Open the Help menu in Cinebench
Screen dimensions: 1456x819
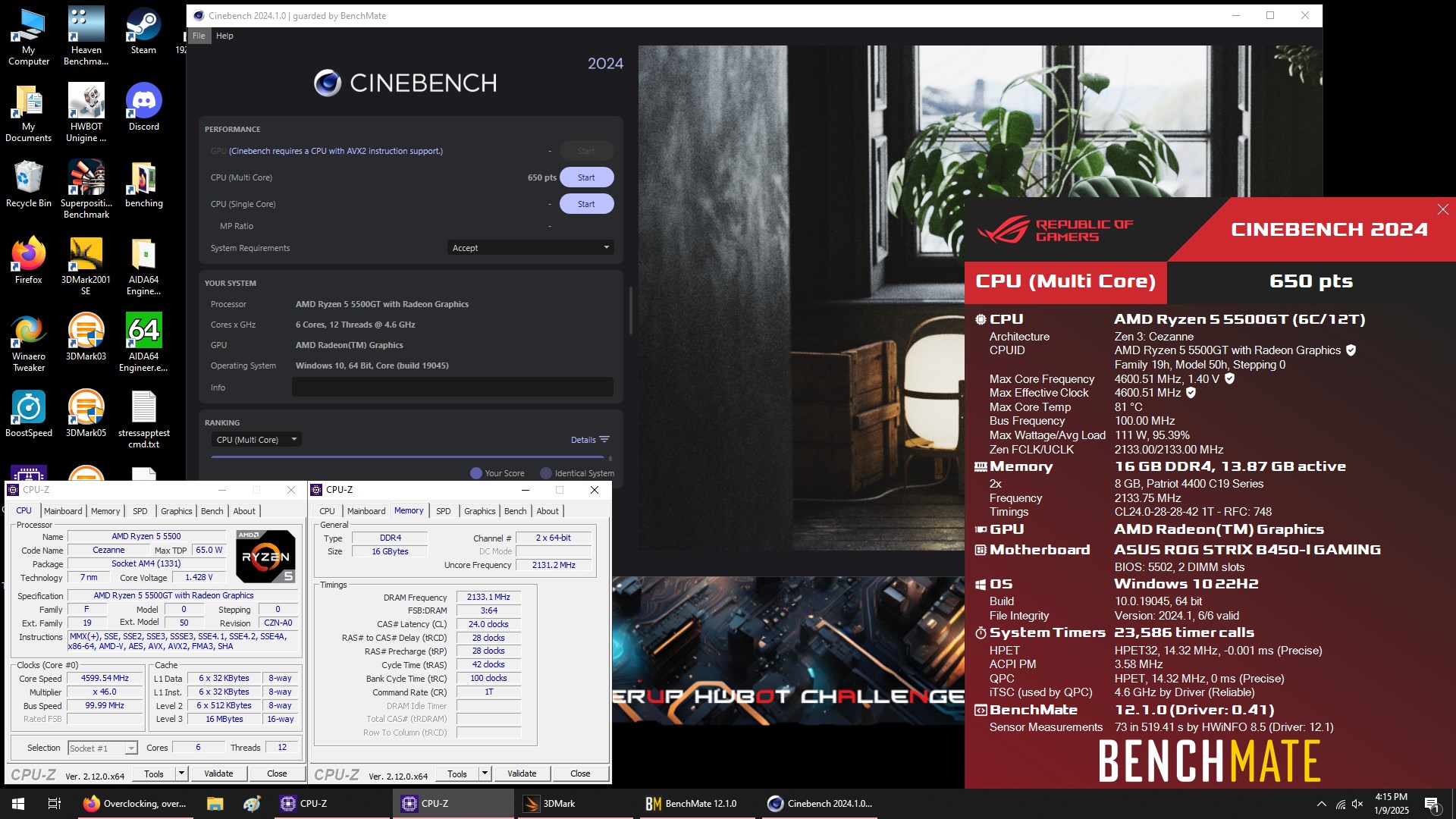[x=224, y=36]
